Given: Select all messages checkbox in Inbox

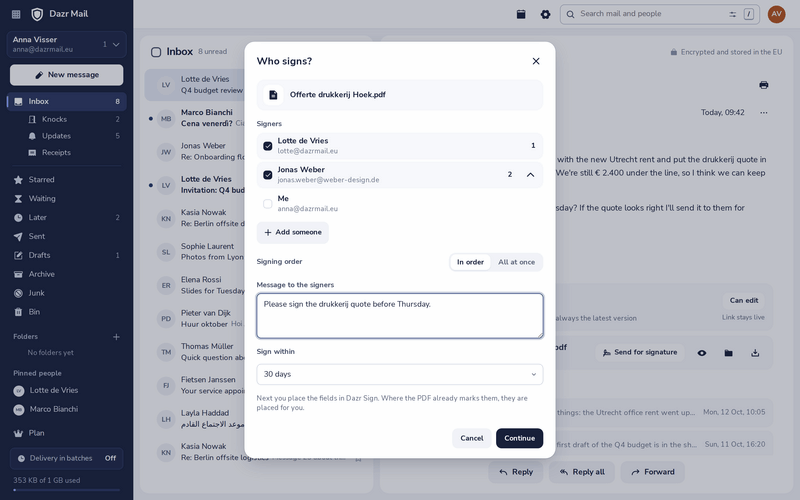Looking at the screenshot, I should pyautogui.click(x=156, y=52).
